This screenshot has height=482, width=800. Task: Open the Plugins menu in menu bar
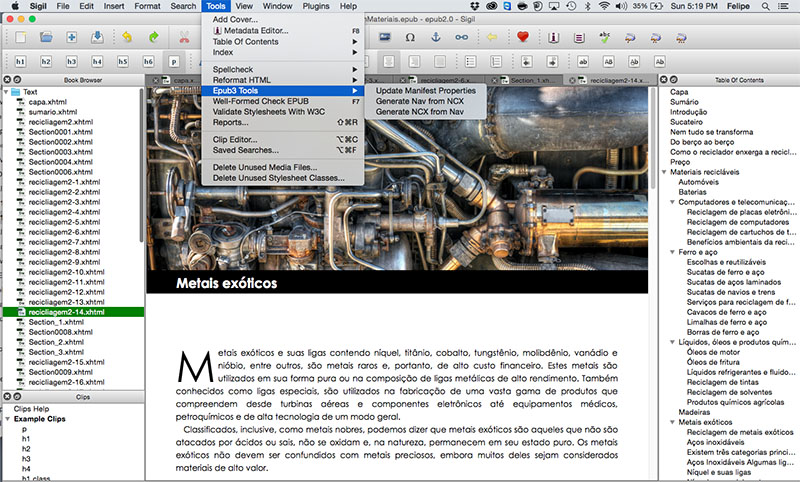coord(315,6)
